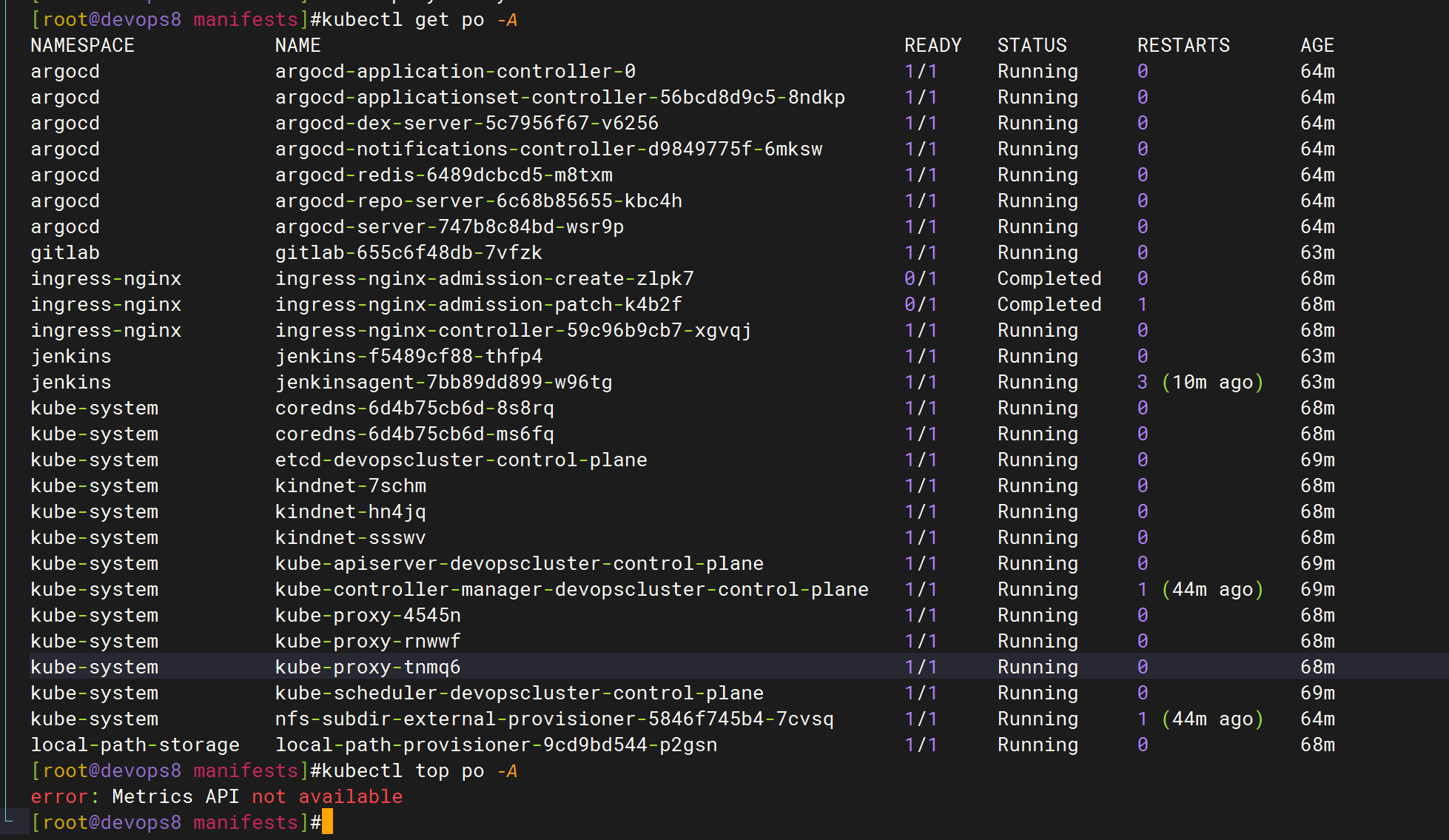
Task: Select pod local-path-provisioner-9cd9bd544-p2gsn
Action: click(x=497, y=745)
